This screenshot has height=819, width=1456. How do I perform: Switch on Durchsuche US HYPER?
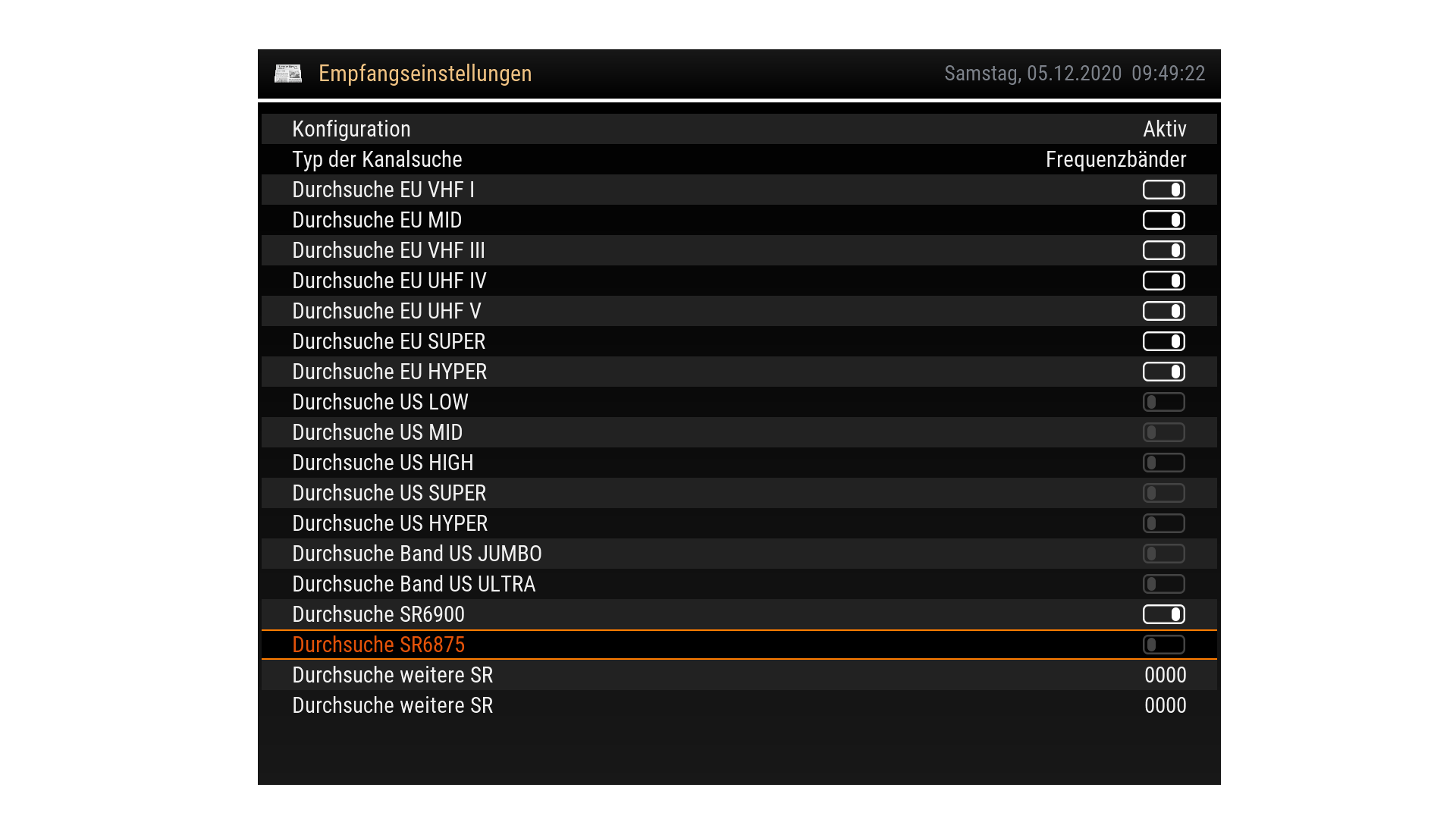1163,523
